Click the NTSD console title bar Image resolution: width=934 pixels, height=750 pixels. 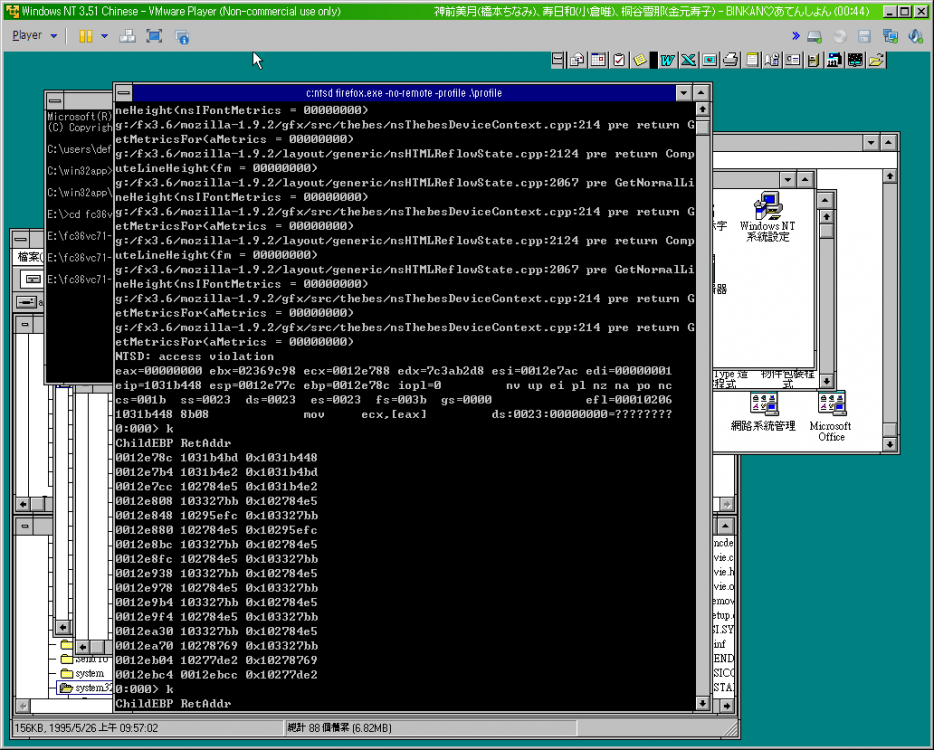(x=400, y=93)
